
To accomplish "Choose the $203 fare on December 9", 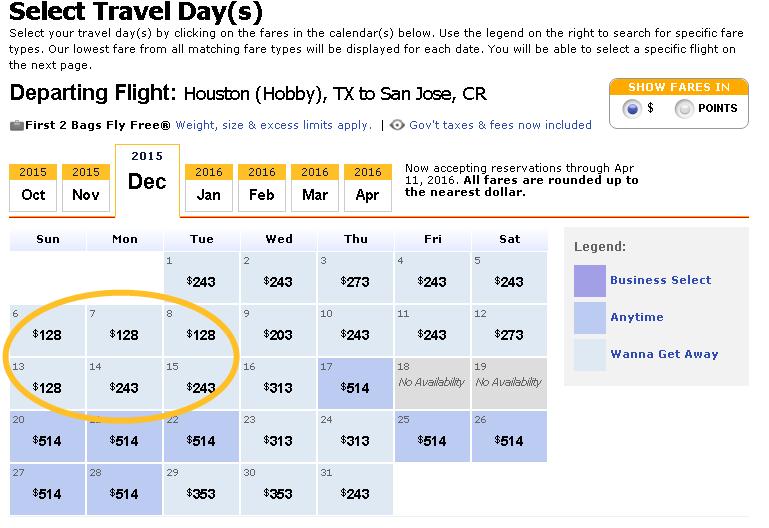I will 278,335.
